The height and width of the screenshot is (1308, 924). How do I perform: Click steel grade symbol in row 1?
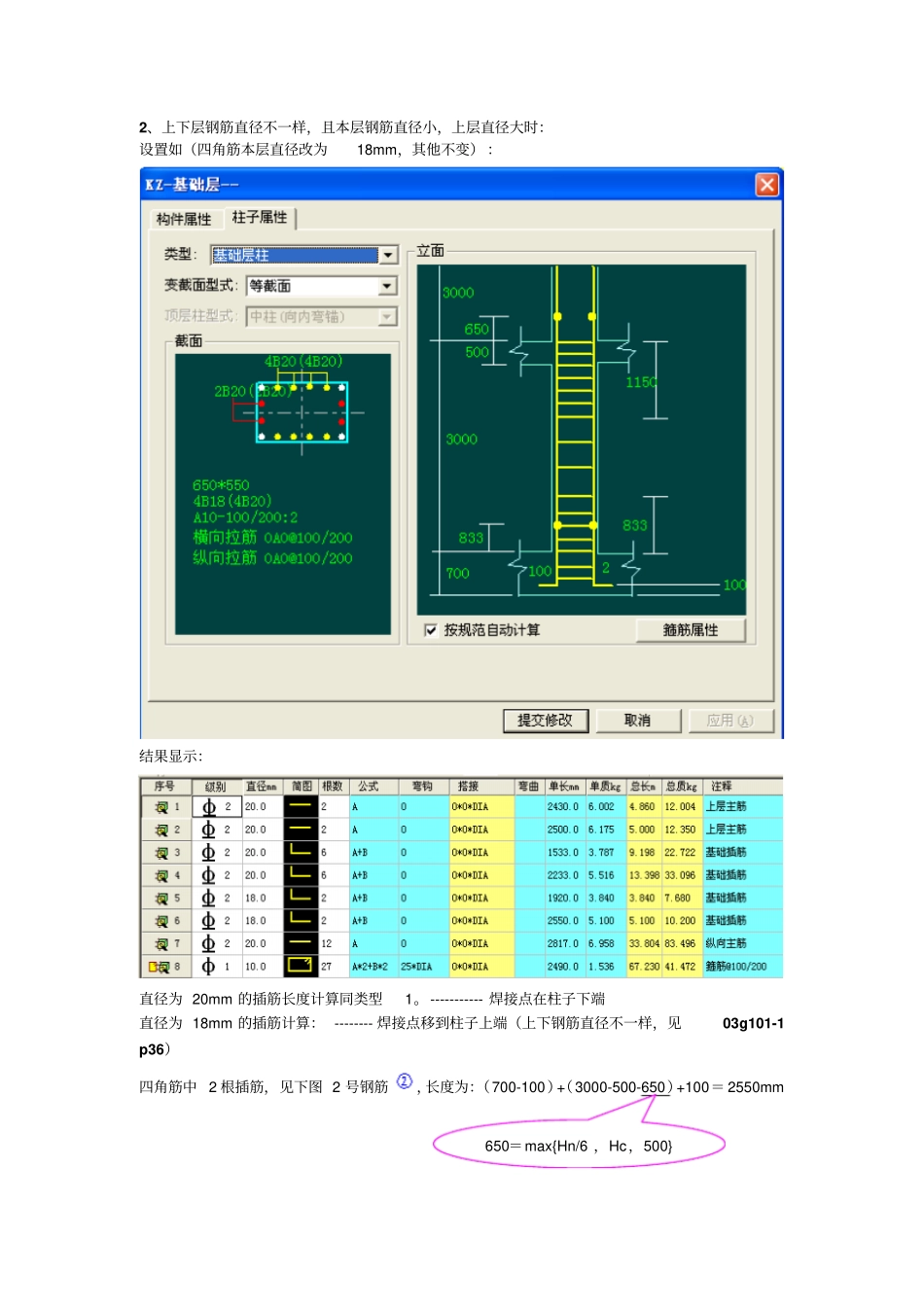click(x=208, y=807)
